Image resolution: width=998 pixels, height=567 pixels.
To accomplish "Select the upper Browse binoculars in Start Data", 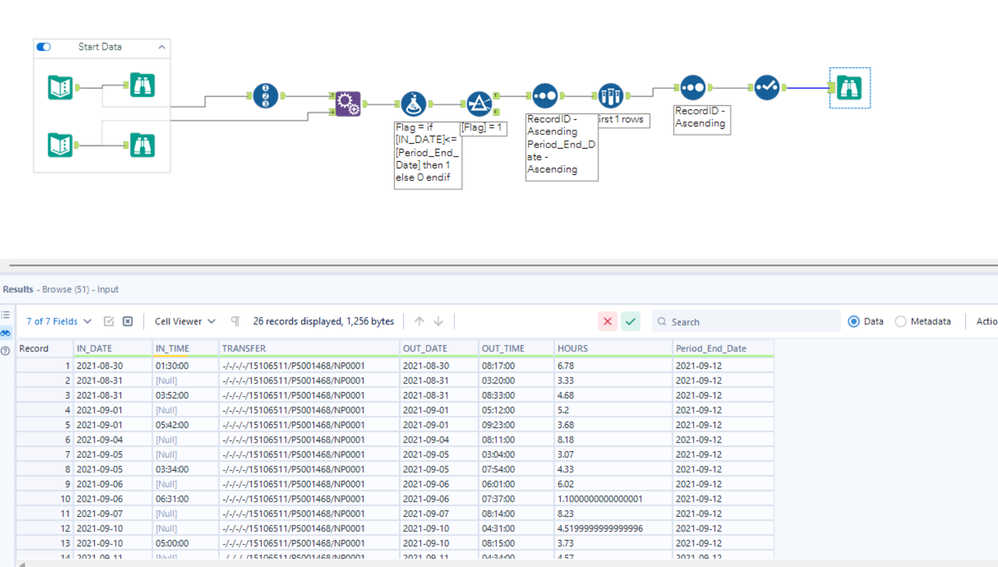I will coord(142,85).
